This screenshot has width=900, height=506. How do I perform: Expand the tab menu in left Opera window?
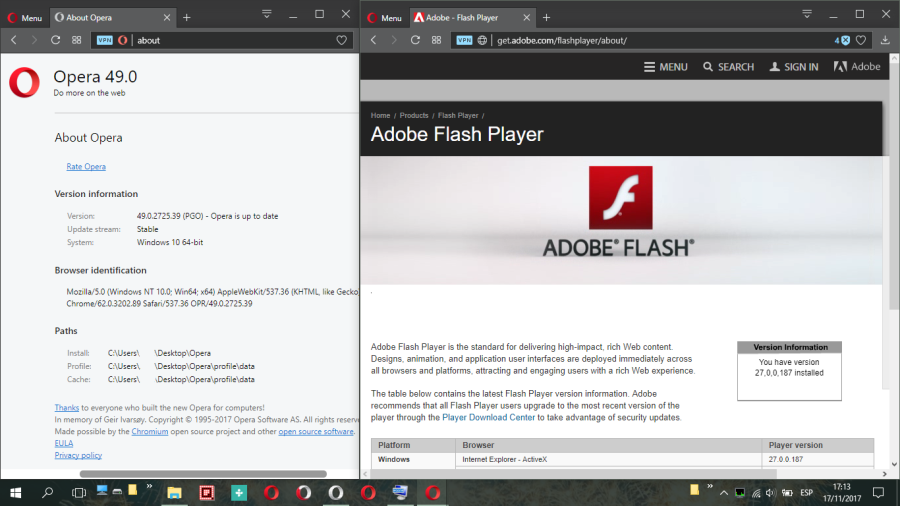pos(267,14)
